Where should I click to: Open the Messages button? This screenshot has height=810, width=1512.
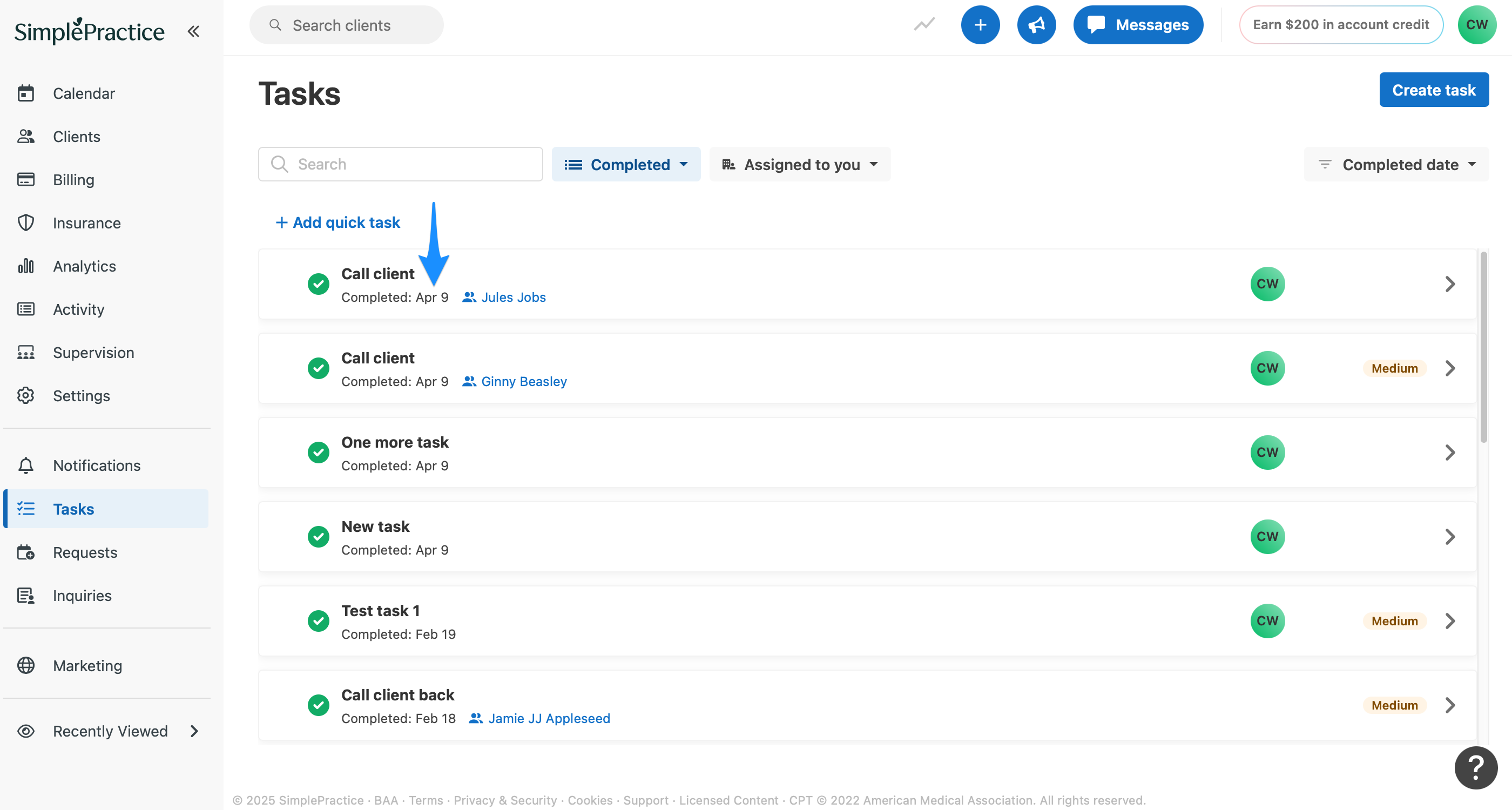pos(1138,25)
